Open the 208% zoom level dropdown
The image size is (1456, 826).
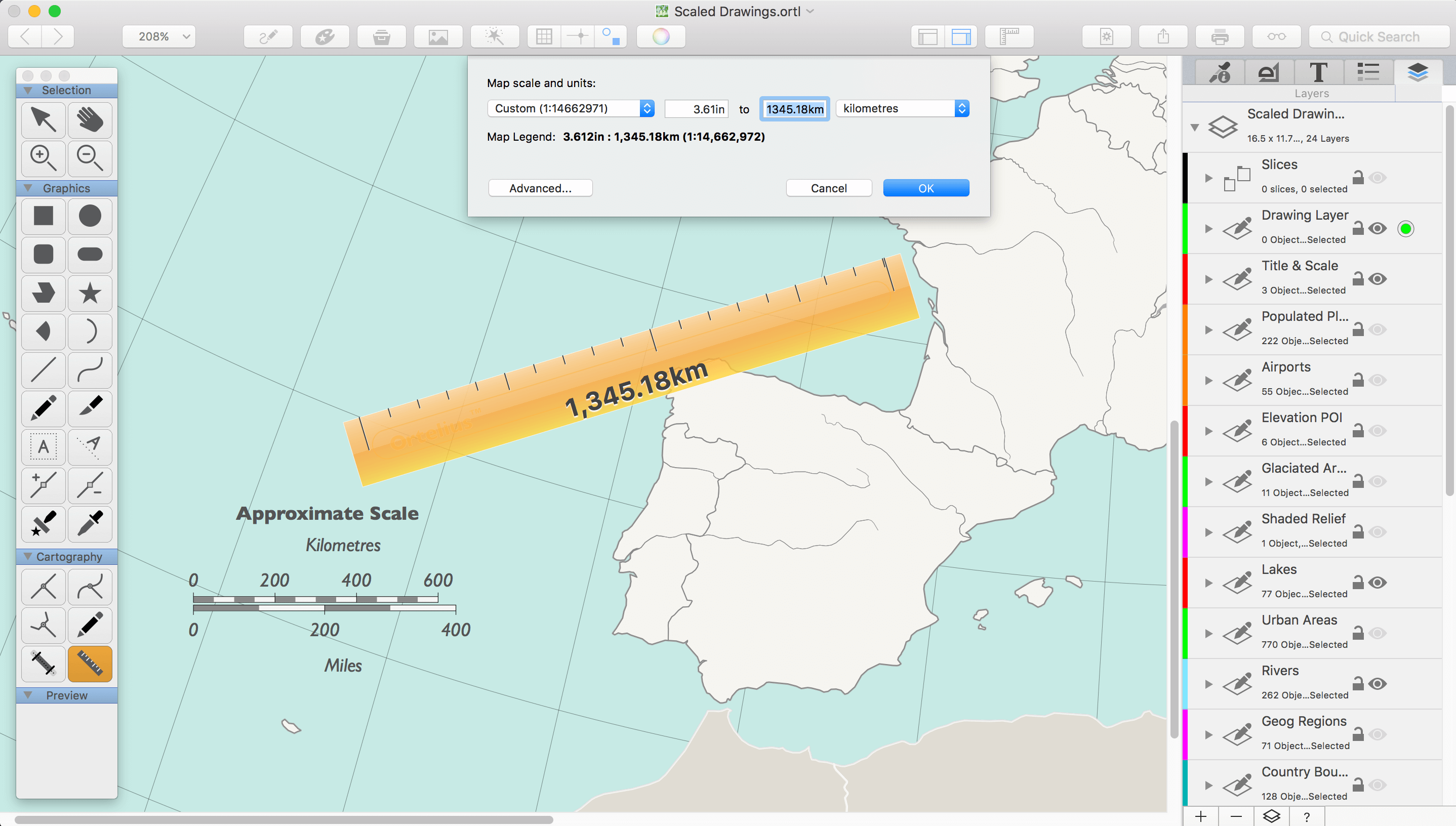tap(159, 37)
